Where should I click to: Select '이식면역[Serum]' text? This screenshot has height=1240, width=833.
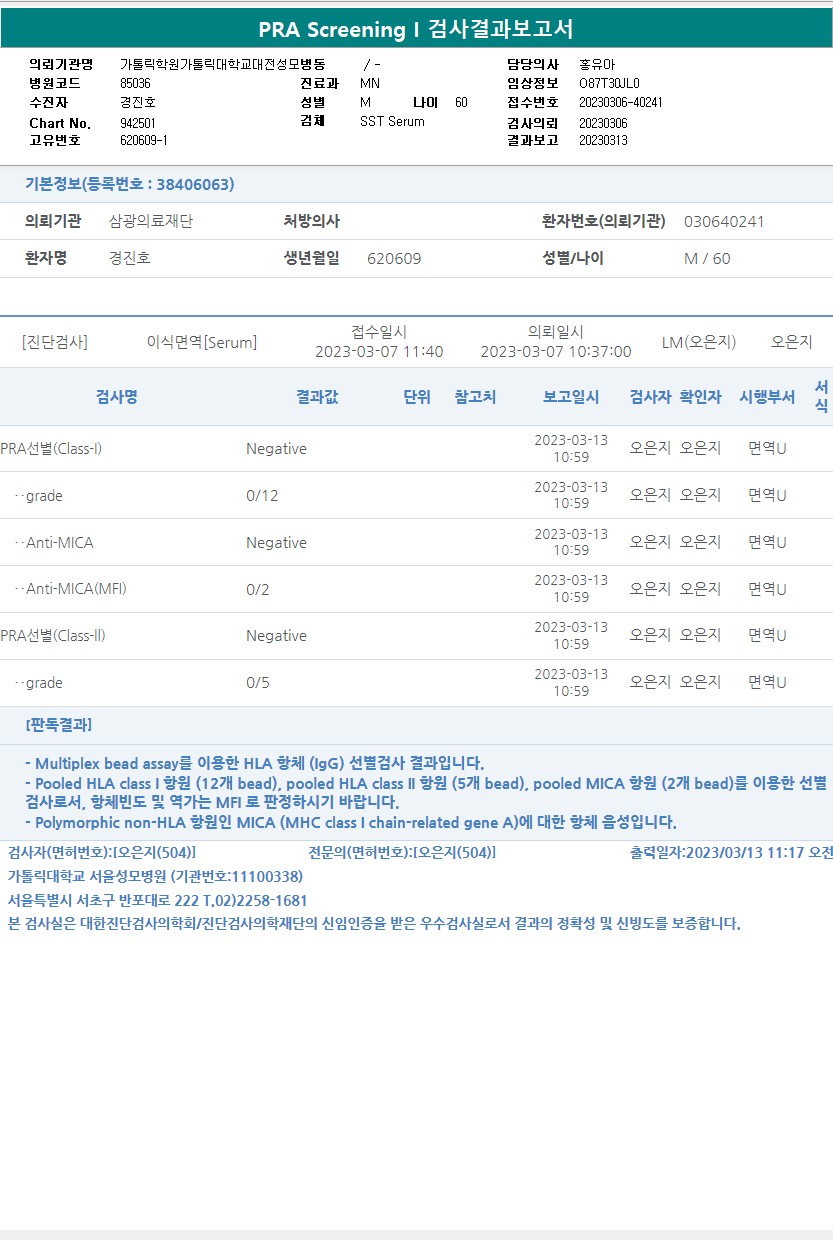[x=202, y=342]
